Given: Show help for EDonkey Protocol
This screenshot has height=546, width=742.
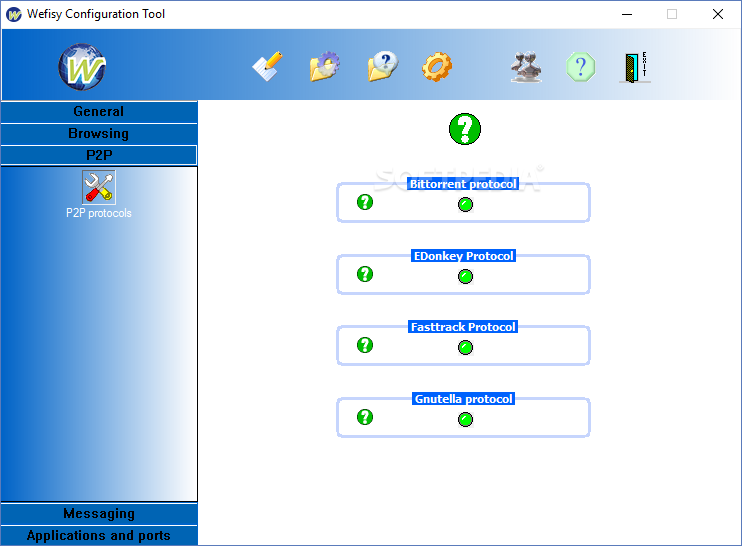Looking at the screenshot, I should tap(365, 274).
